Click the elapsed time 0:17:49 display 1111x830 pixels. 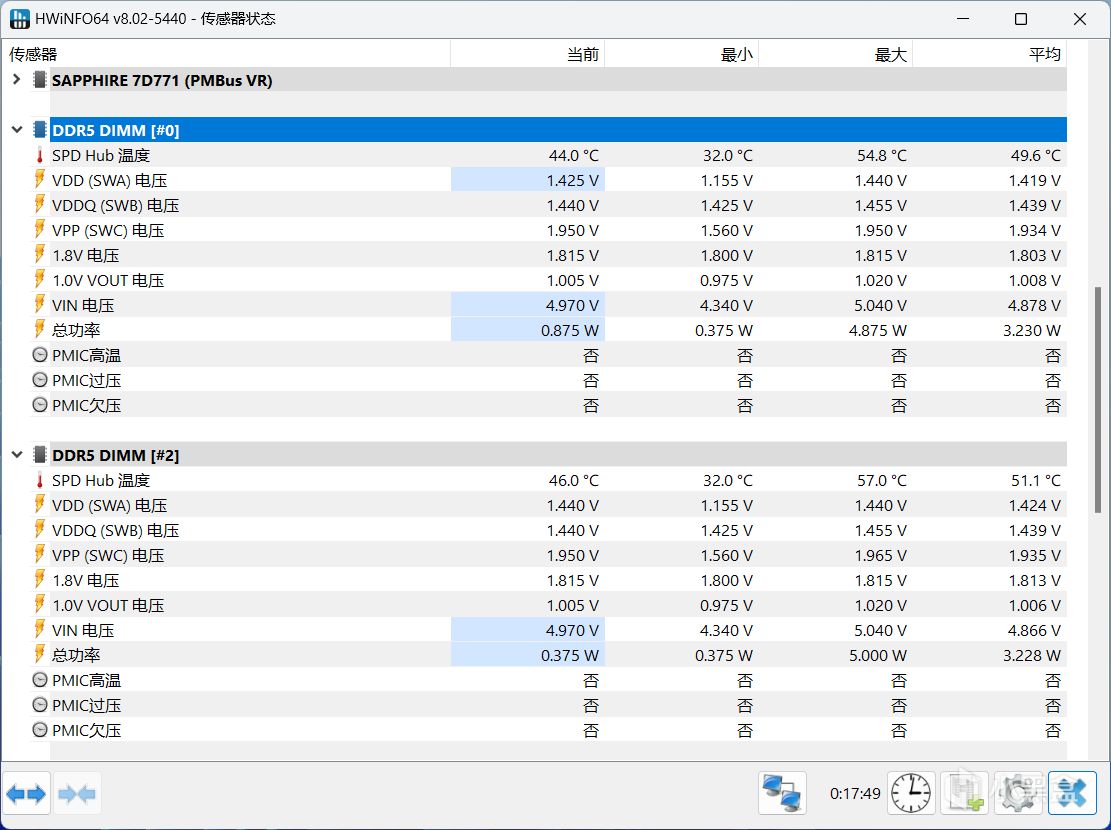[855, 793]
